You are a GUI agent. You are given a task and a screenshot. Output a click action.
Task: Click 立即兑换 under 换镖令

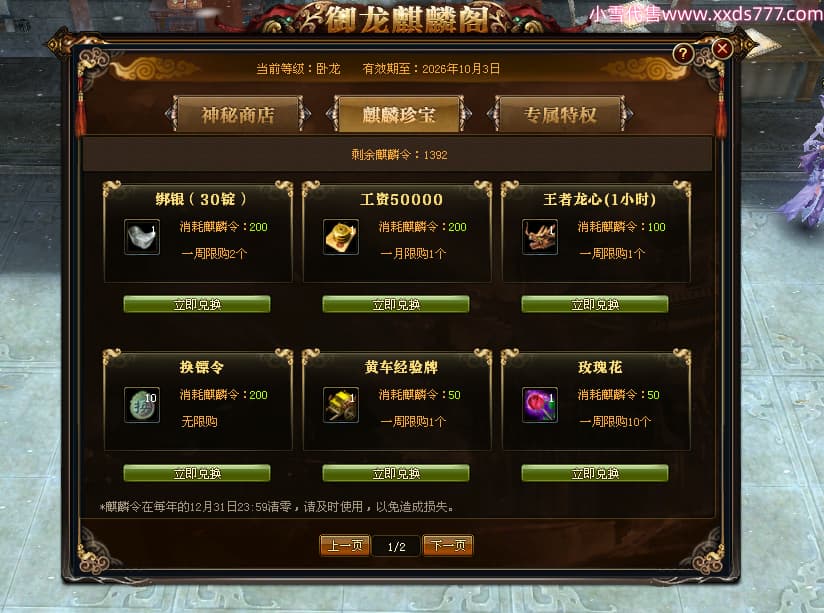click(197, 473)
